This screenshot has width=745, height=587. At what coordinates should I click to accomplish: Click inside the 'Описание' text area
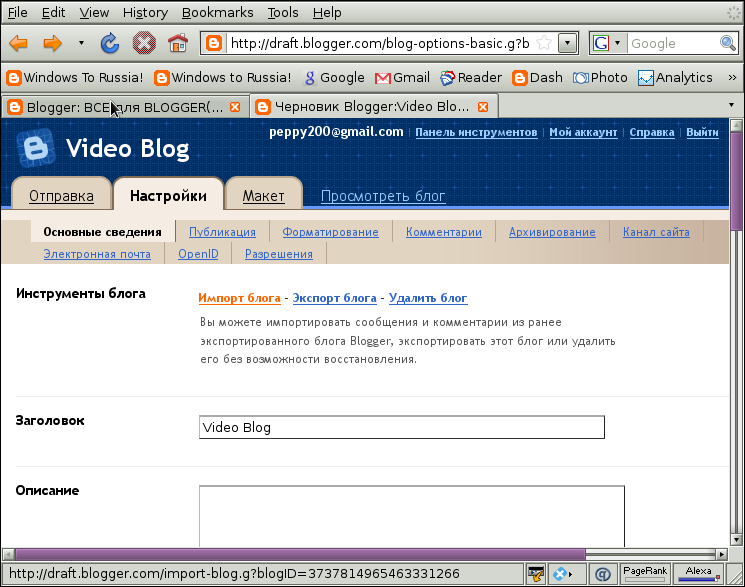click(411, 516)
